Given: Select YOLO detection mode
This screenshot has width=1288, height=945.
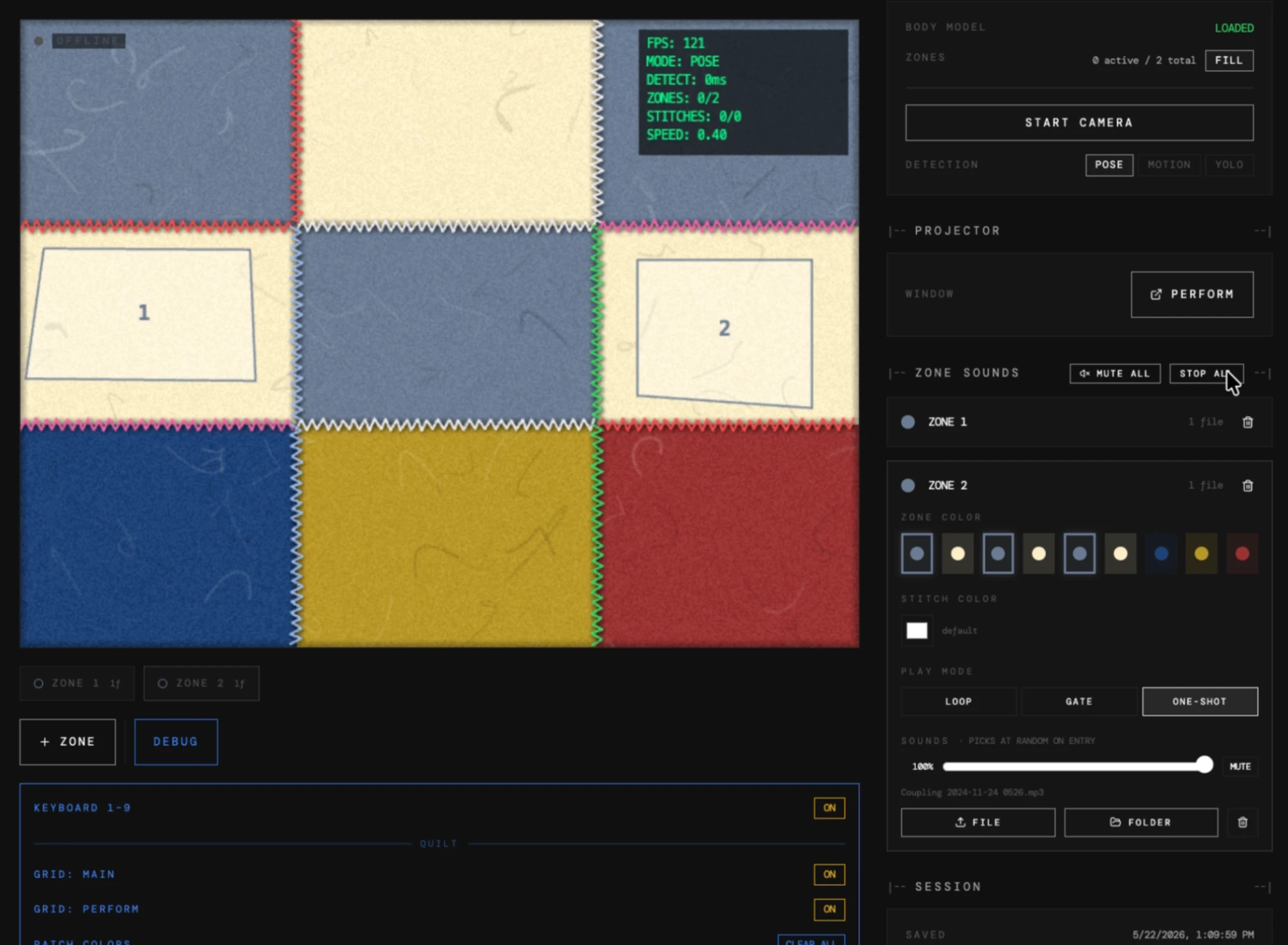Looking at the screenshot, I should 1229,165.
